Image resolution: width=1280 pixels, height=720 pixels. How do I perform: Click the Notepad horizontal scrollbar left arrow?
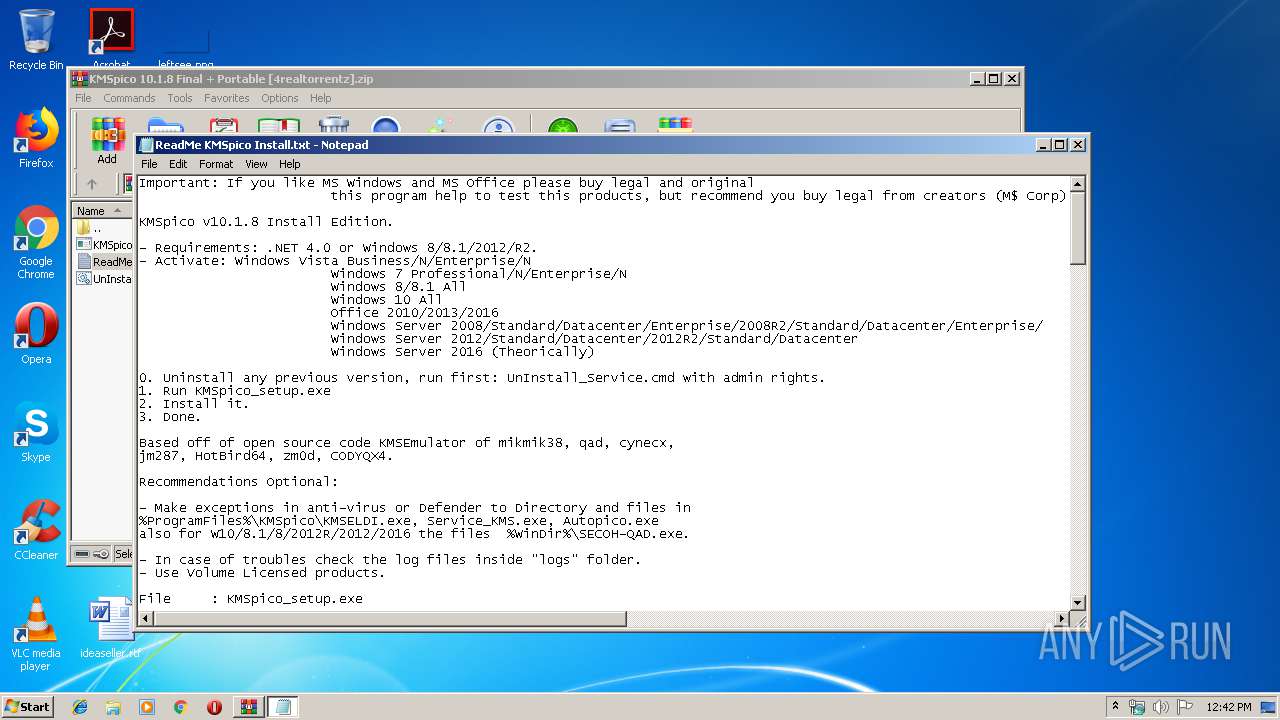point(146,619)
